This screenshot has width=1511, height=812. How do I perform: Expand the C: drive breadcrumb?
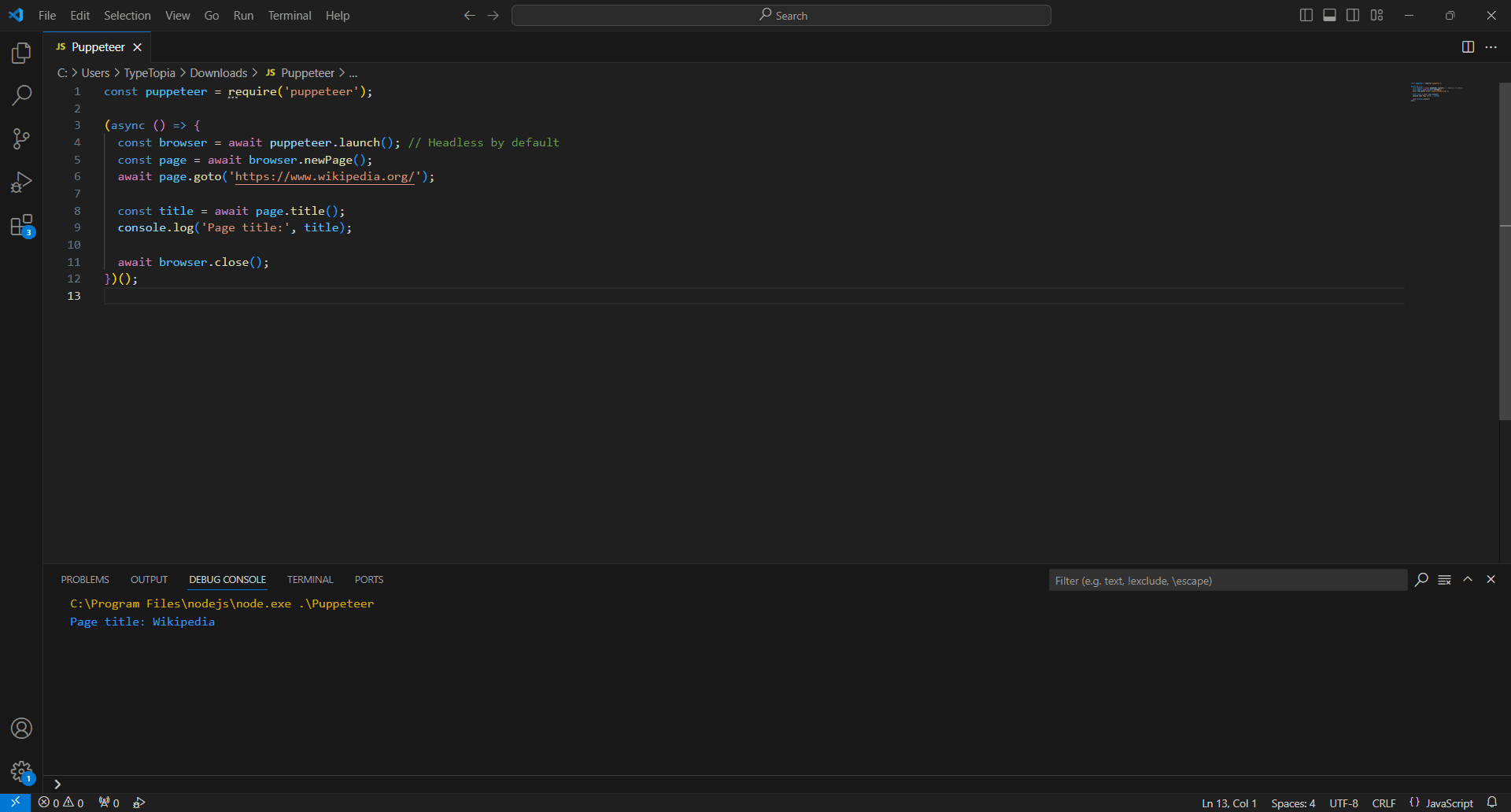[62, 73]
